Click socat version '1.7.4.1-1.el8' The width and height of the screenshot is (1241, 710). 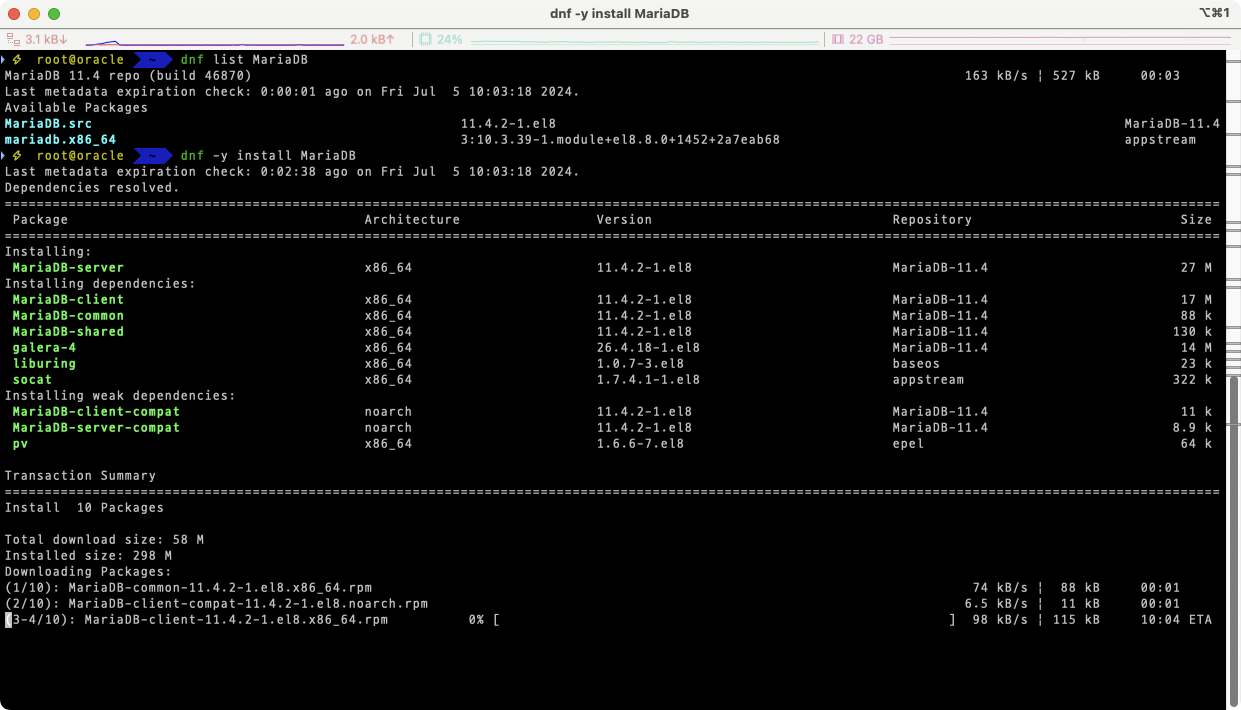click(648, 380)
